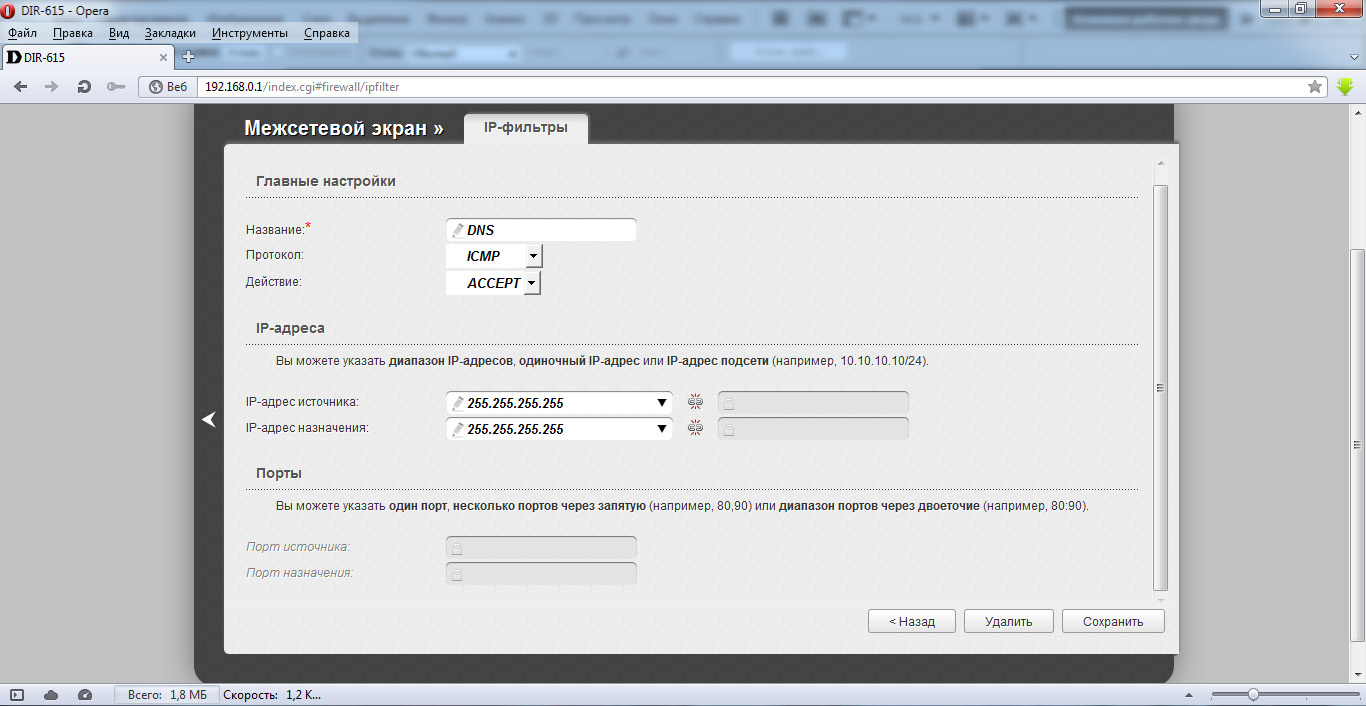Bookmark the page with the star icon
The height and width of the screenshot is (706, 1366).
coord(1315,87)
